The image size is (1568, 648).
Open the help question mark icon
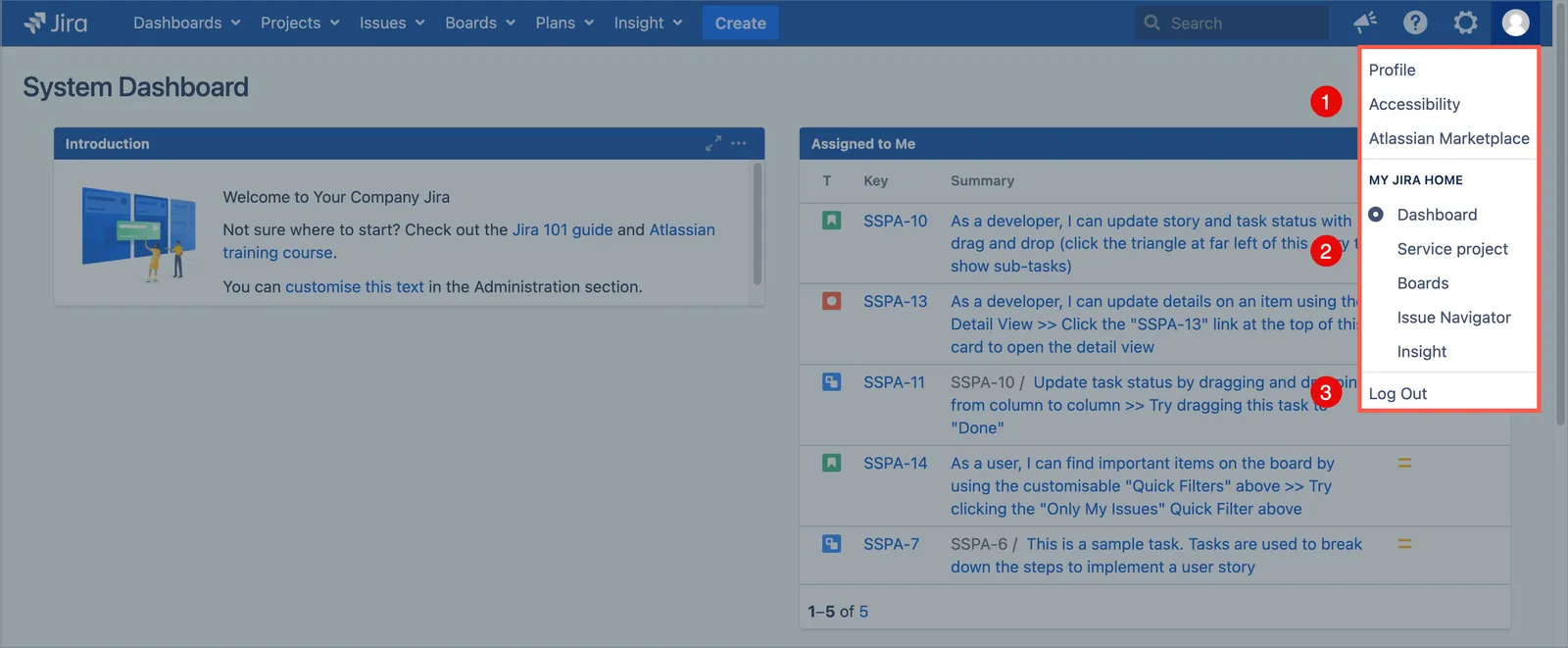(1415, 23)
